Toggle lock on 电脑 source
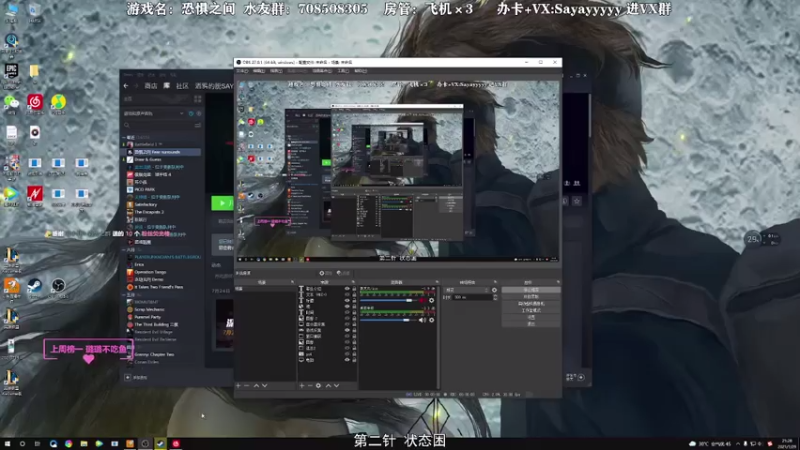 click(x=354, y=360)
